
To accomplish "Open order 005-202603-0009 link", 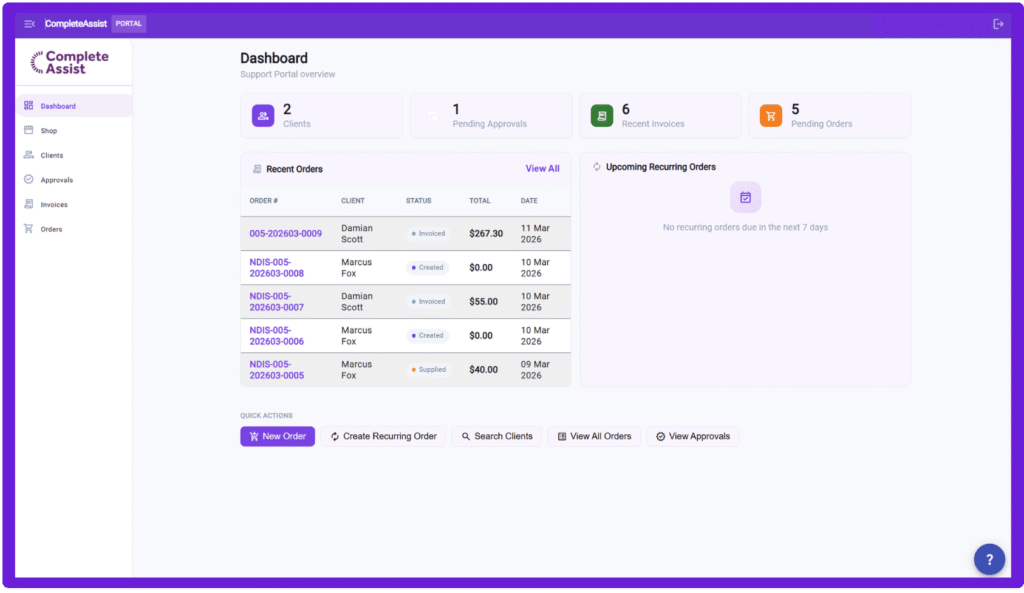I will [285, 234].
